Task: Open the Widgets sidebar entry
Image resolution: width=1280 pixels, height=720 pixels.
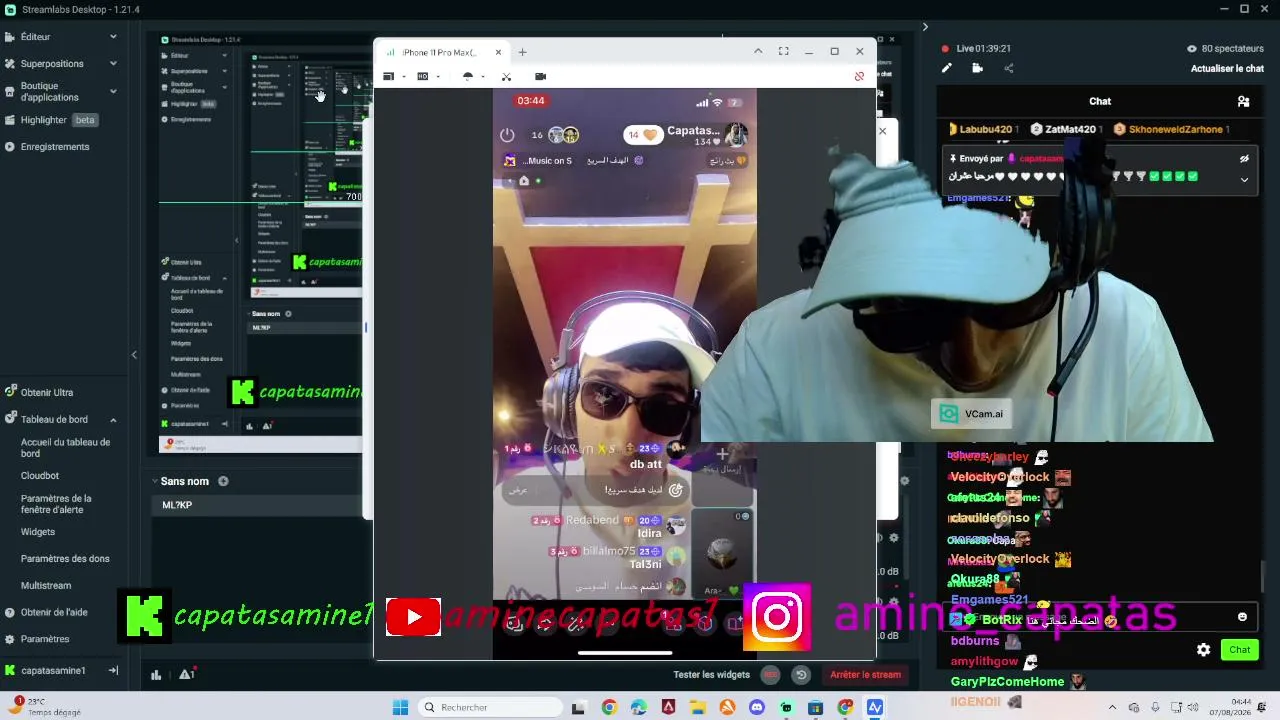Action: (x=38, y=532)
